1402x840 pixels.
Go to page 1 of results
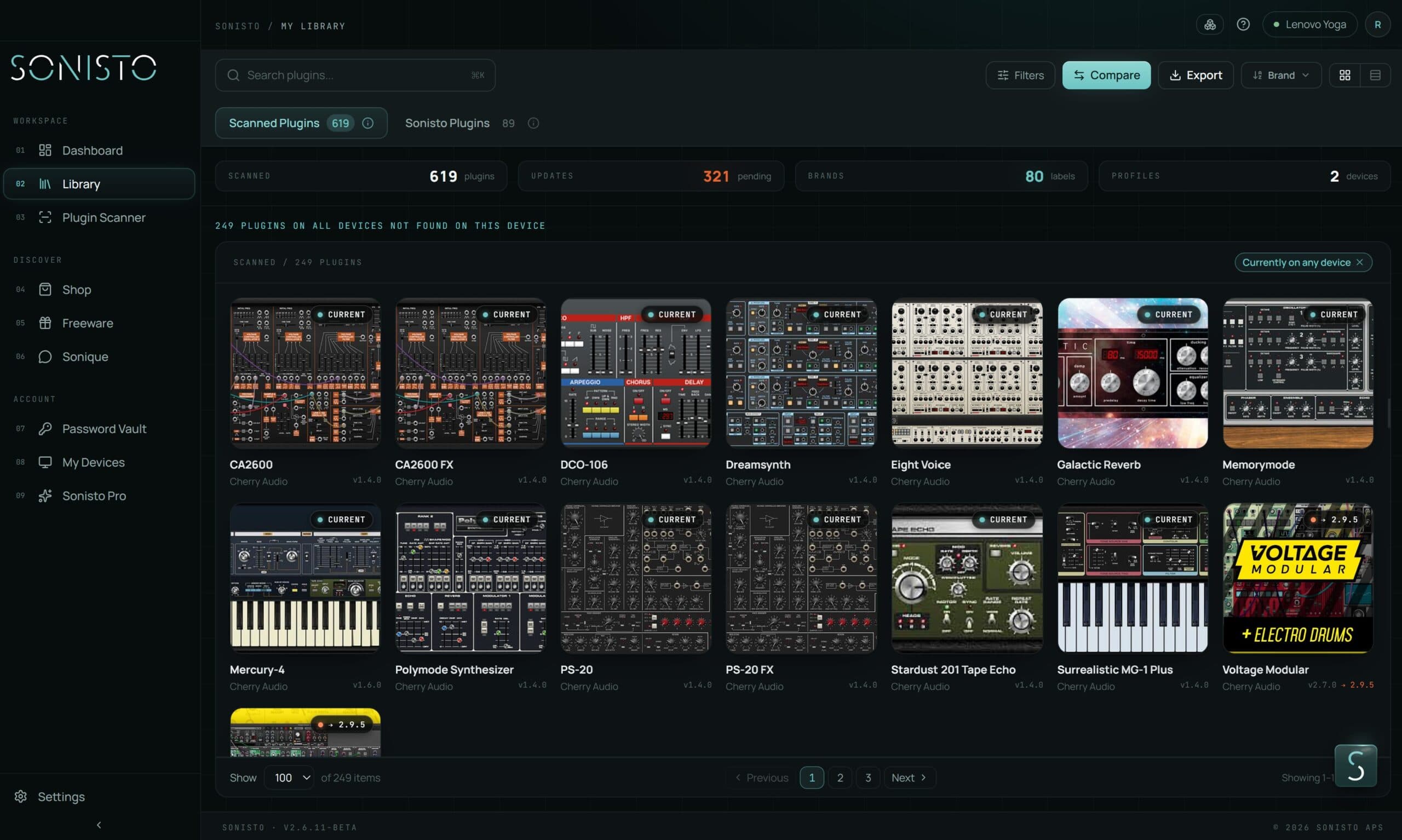point(812,778)
